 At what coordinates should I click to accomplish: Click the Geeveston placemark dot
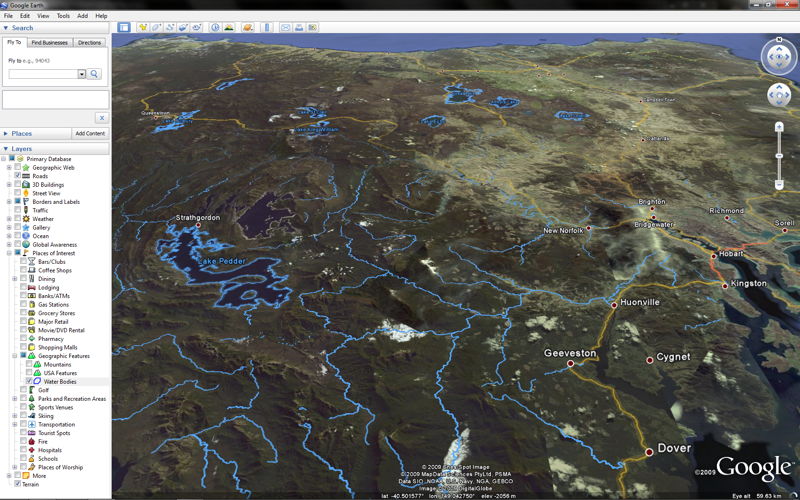coord(570,364)
